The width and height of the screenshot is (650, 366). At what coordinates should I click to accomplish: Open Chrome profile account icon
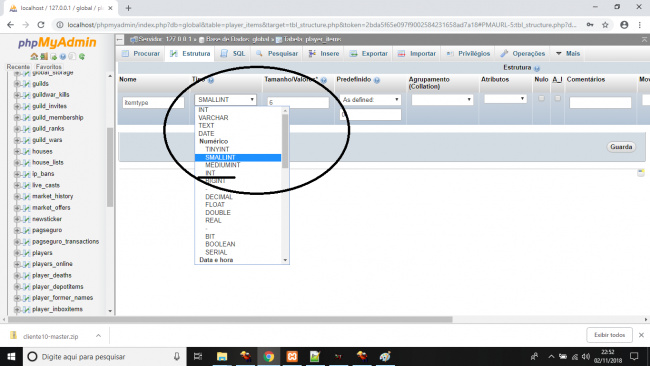tap(624, 25)
